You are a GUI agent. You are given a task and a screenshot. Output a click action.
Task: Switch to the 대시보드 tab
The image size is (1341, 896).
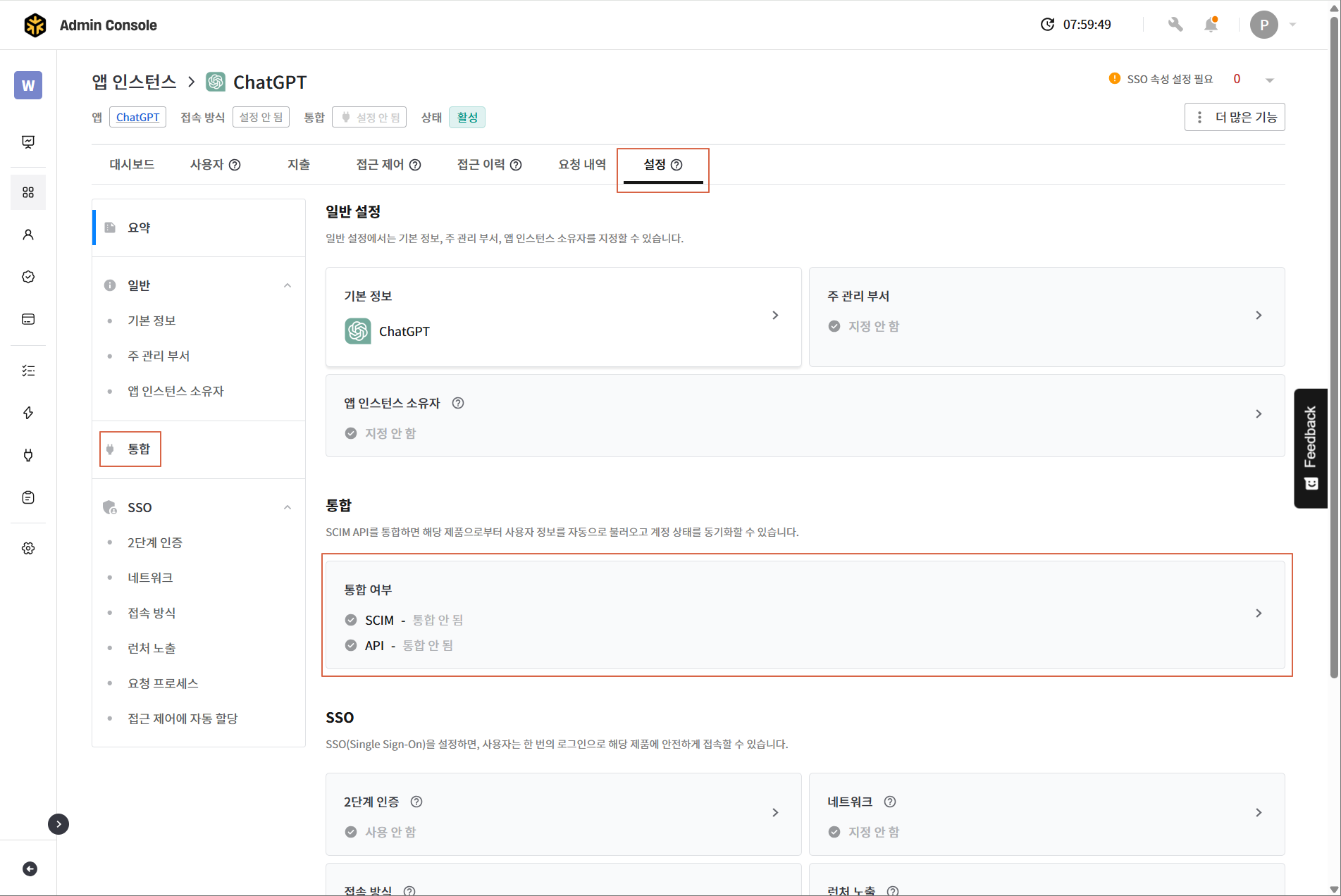click(x=132, y=164)
